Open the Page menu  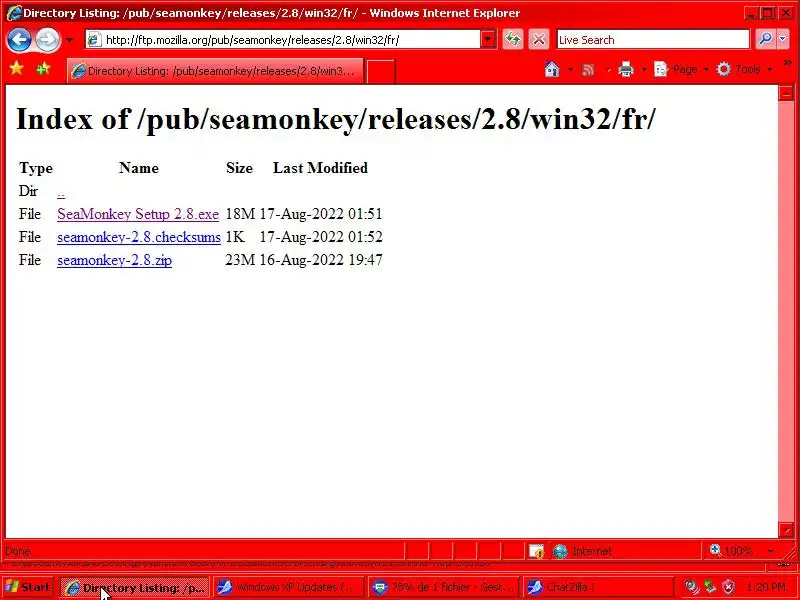pos(682,69)
